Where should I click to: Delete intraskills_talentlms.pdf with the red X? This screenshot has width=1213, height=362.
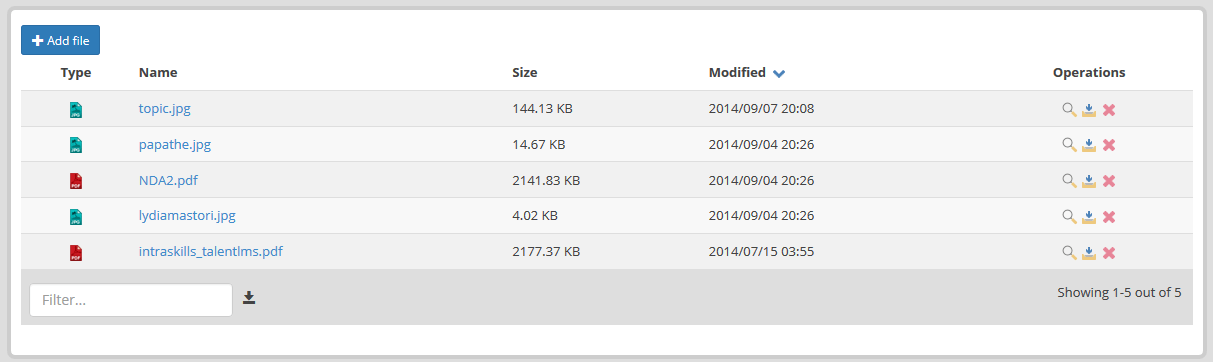[x=1109, y=253]
